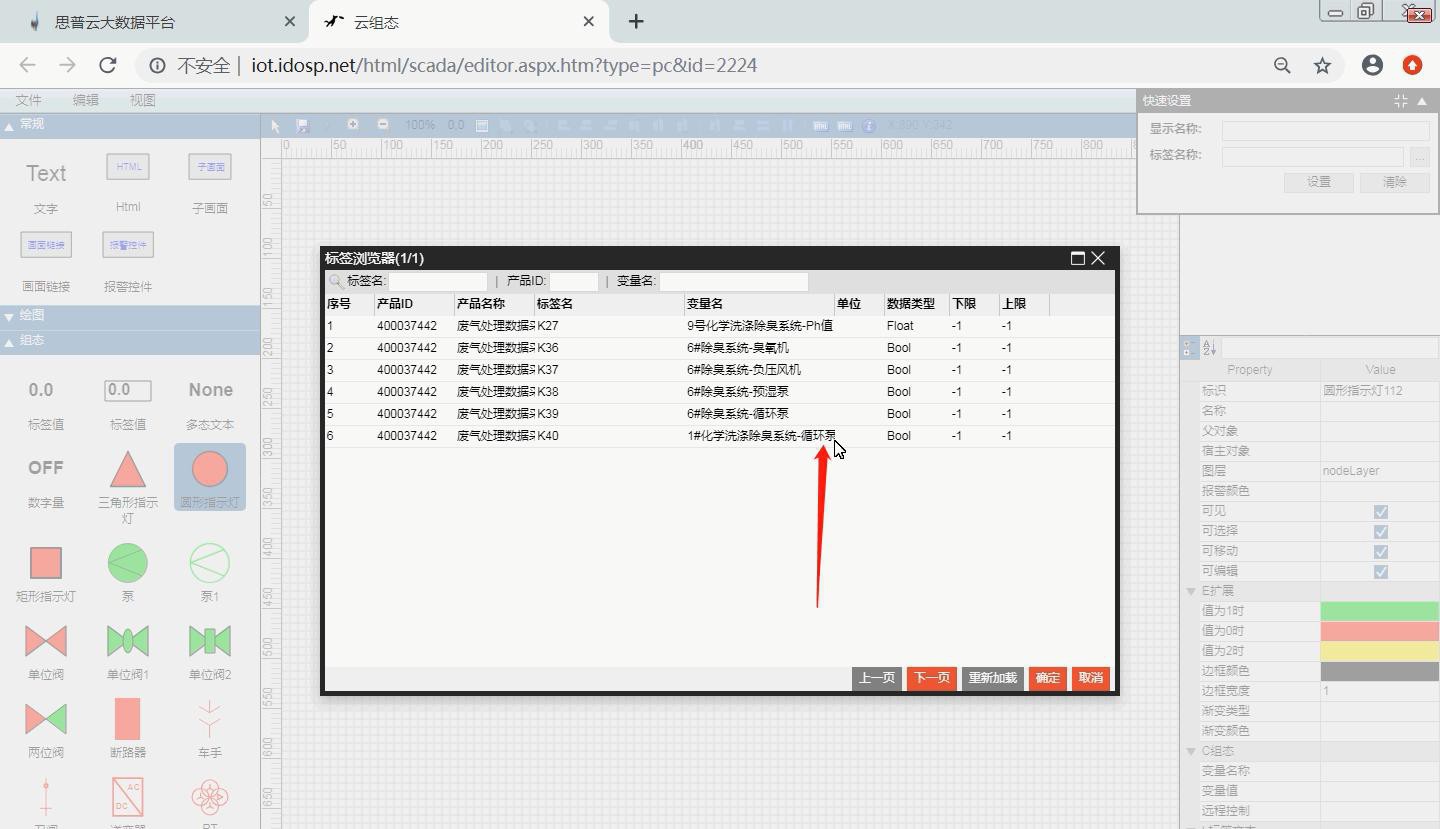Image resolution: width=1440 pixels, height=829 pixels.
Task: Collapse the 常规 component section
Action: (x=10, y=125)
